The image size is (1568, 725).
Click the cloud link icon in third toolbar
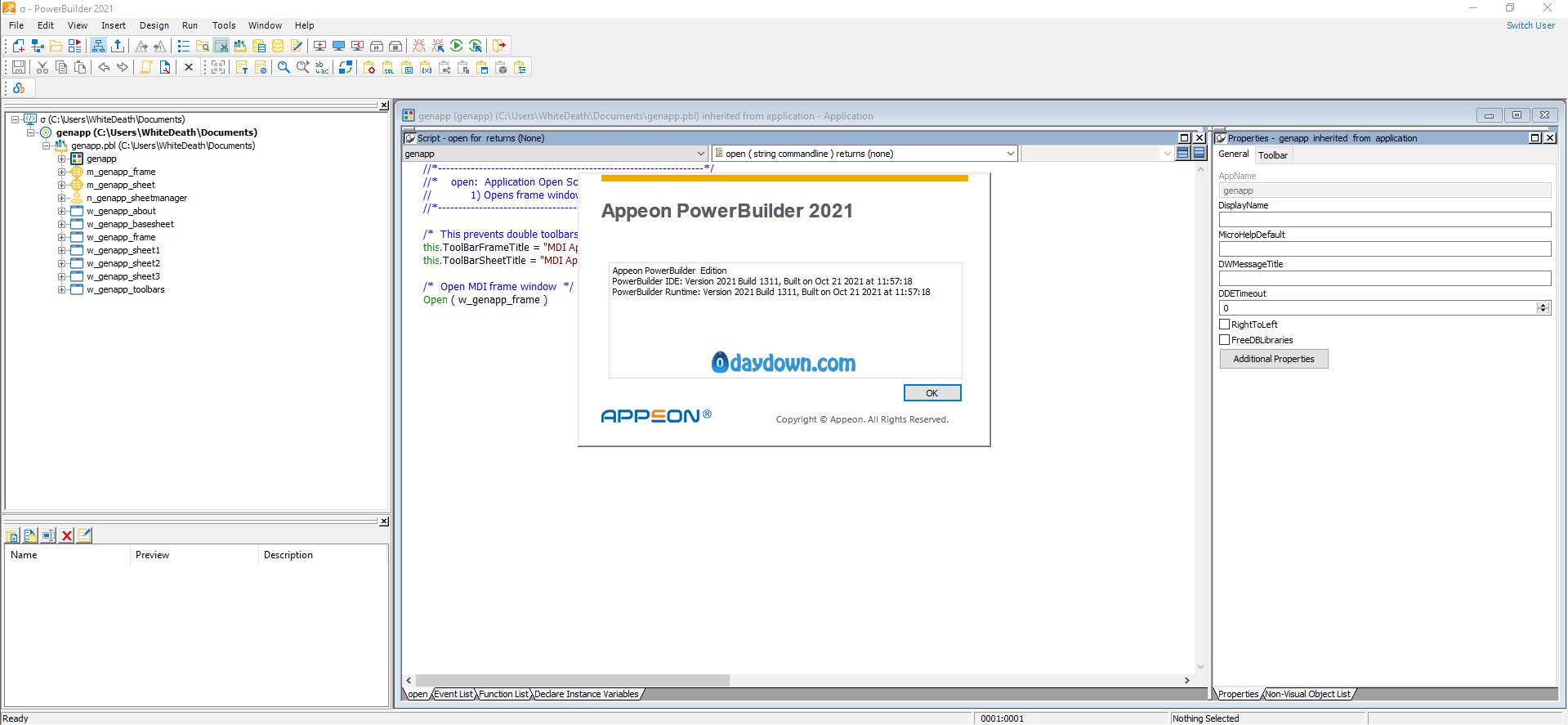[19, 88]
